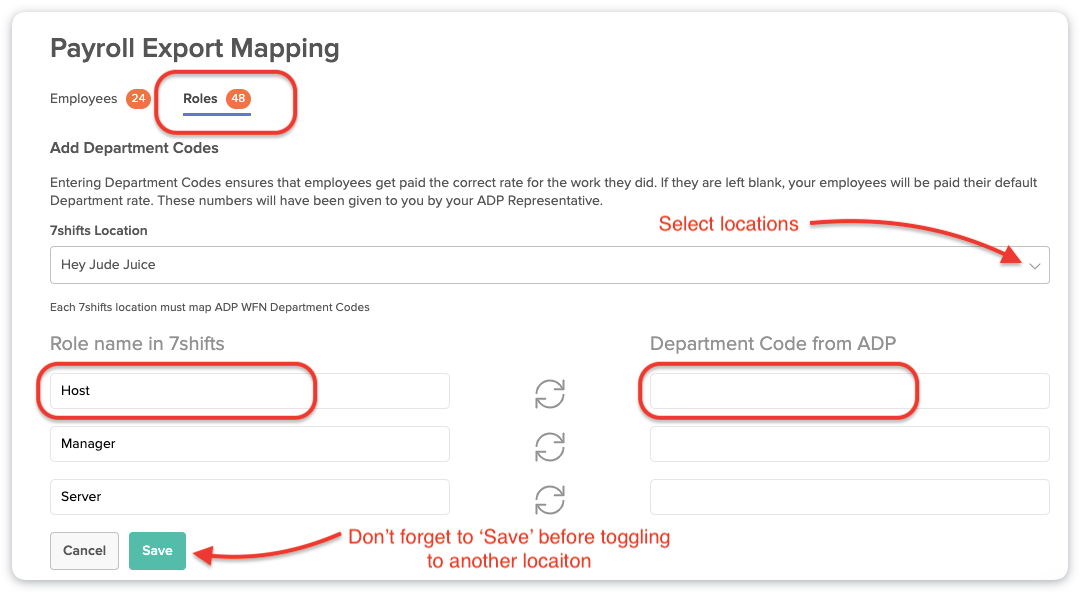Viewport: 1080px width, 592px height.
Task: Switch to the Employees tab
Action: 84,99
